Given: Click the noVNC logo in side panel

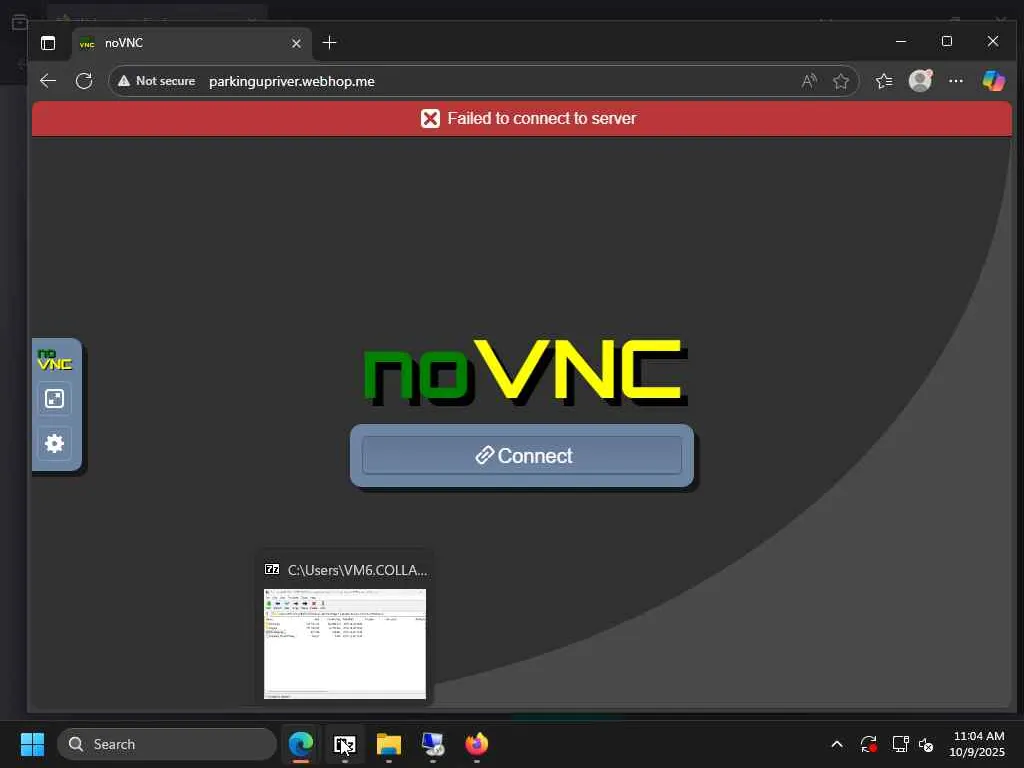Looking at the screenshot, I should click(x=55, y=360).
